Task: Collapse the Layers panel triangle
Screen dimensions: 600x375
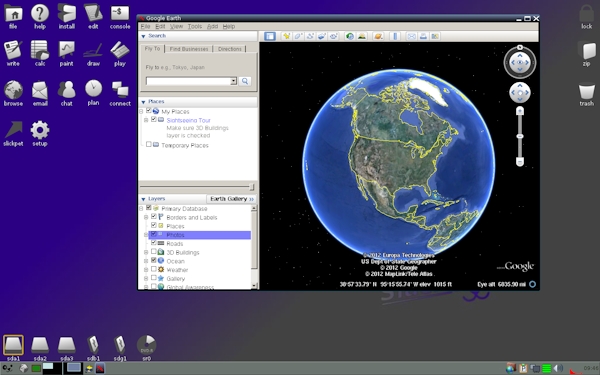Action: pyautogui.click(x=143, y=199)
